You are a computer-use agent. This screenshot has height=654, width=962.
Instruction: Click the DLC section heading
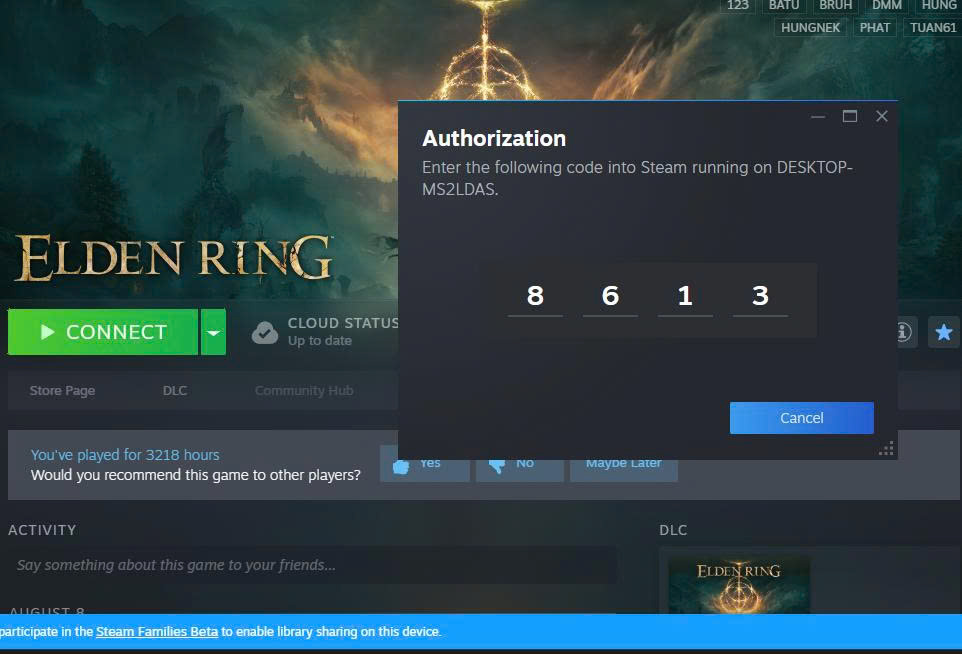[x=673, y=530]
